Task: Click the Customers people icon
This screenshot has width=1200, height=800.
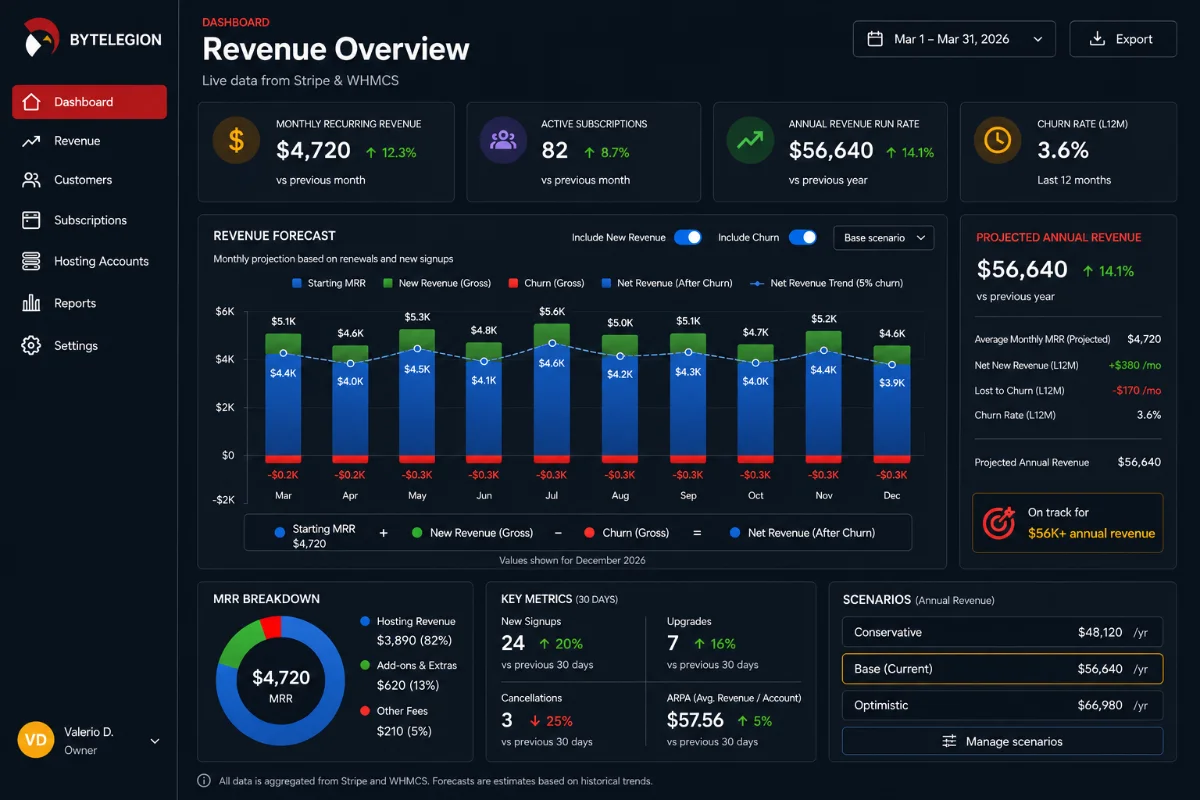Action: coord(31,180)
